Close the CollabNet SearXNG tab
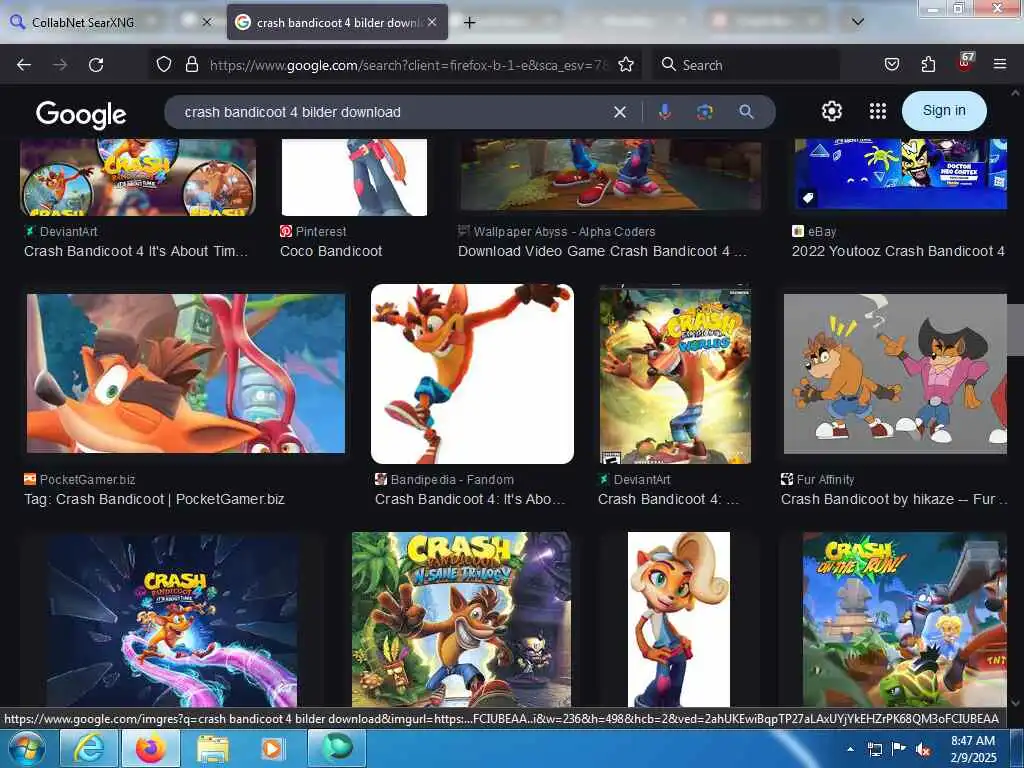This screenshot has height=768, width=1024. point(206,22)
